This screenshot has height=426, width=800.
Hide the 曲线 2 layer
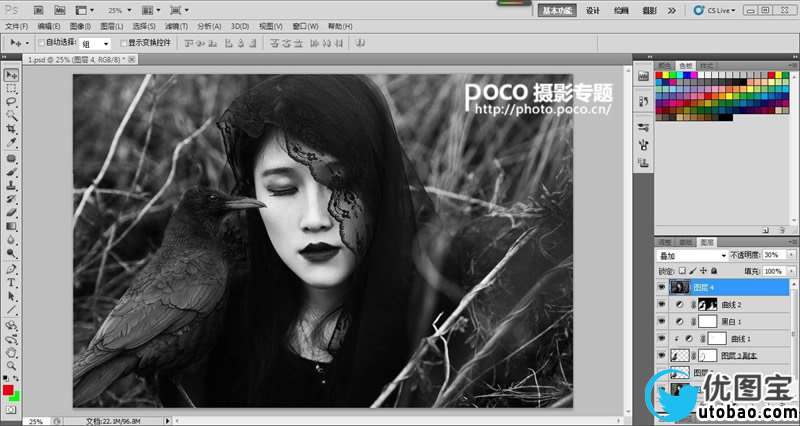pyautogui.click(x=661, y=304)
